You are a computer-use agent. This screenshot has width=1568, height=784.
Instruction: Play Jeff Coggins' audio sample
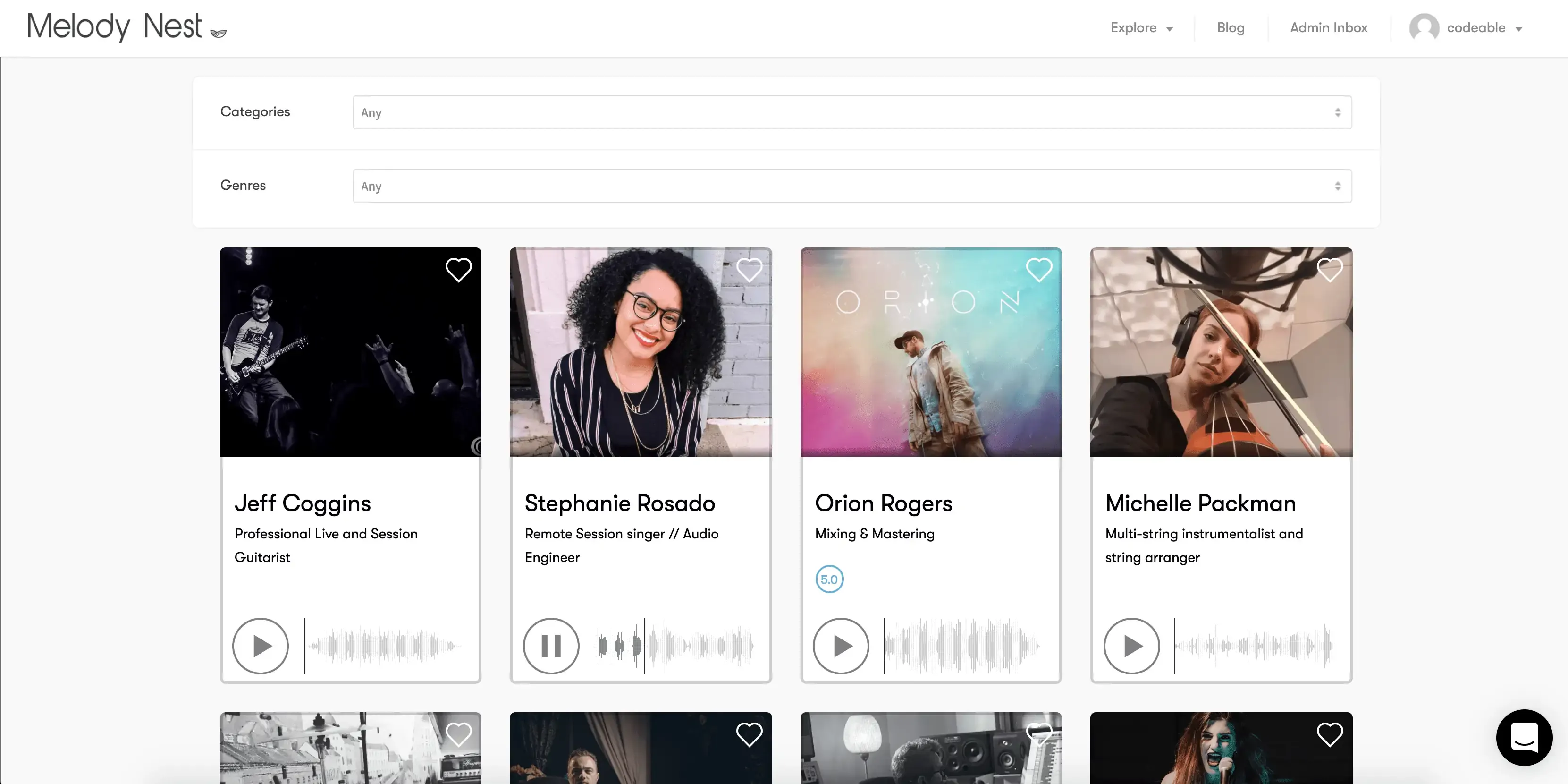pos(261,646)
